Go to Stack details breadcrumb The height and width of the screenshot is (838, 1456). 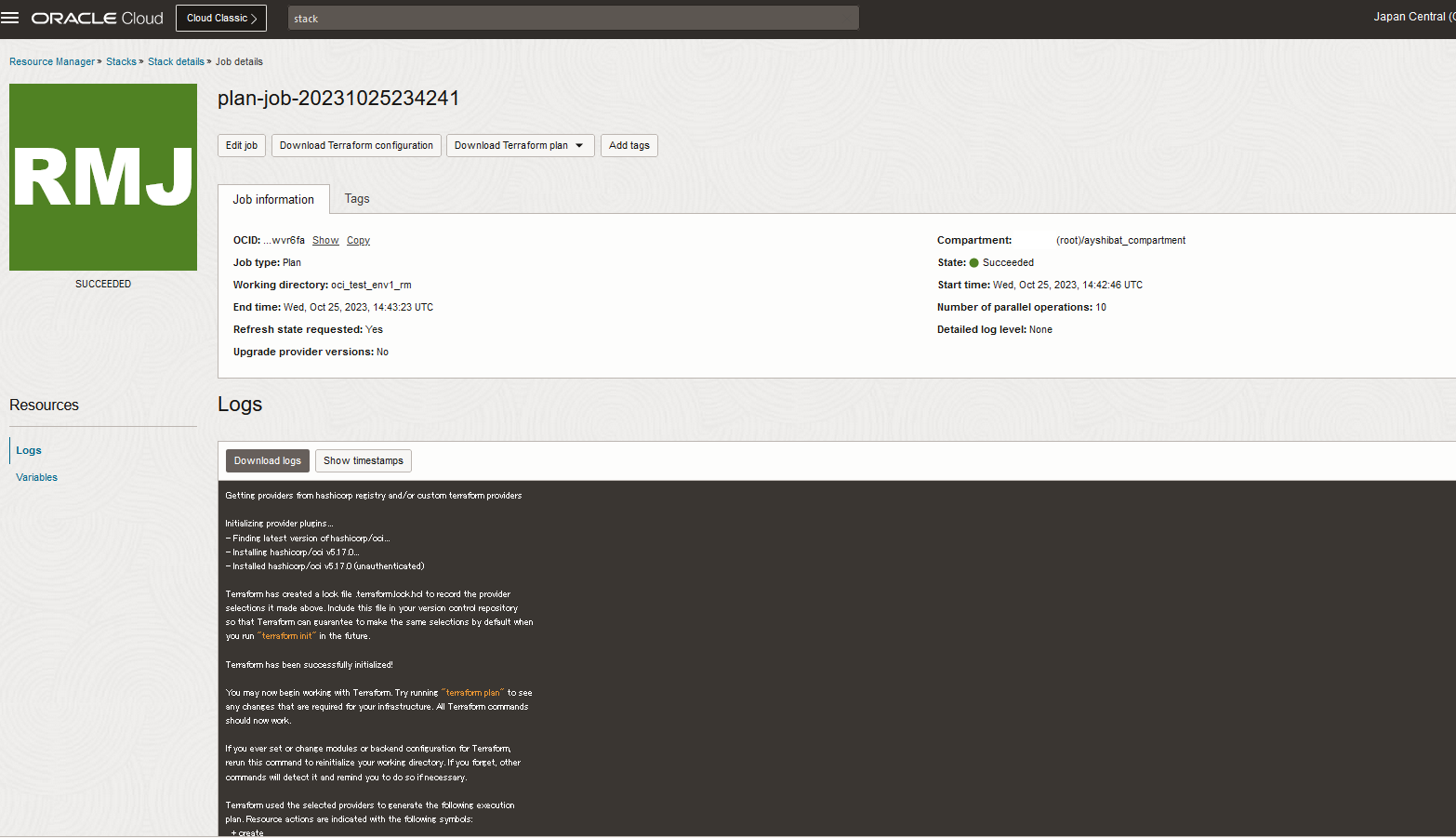[176, 61]
